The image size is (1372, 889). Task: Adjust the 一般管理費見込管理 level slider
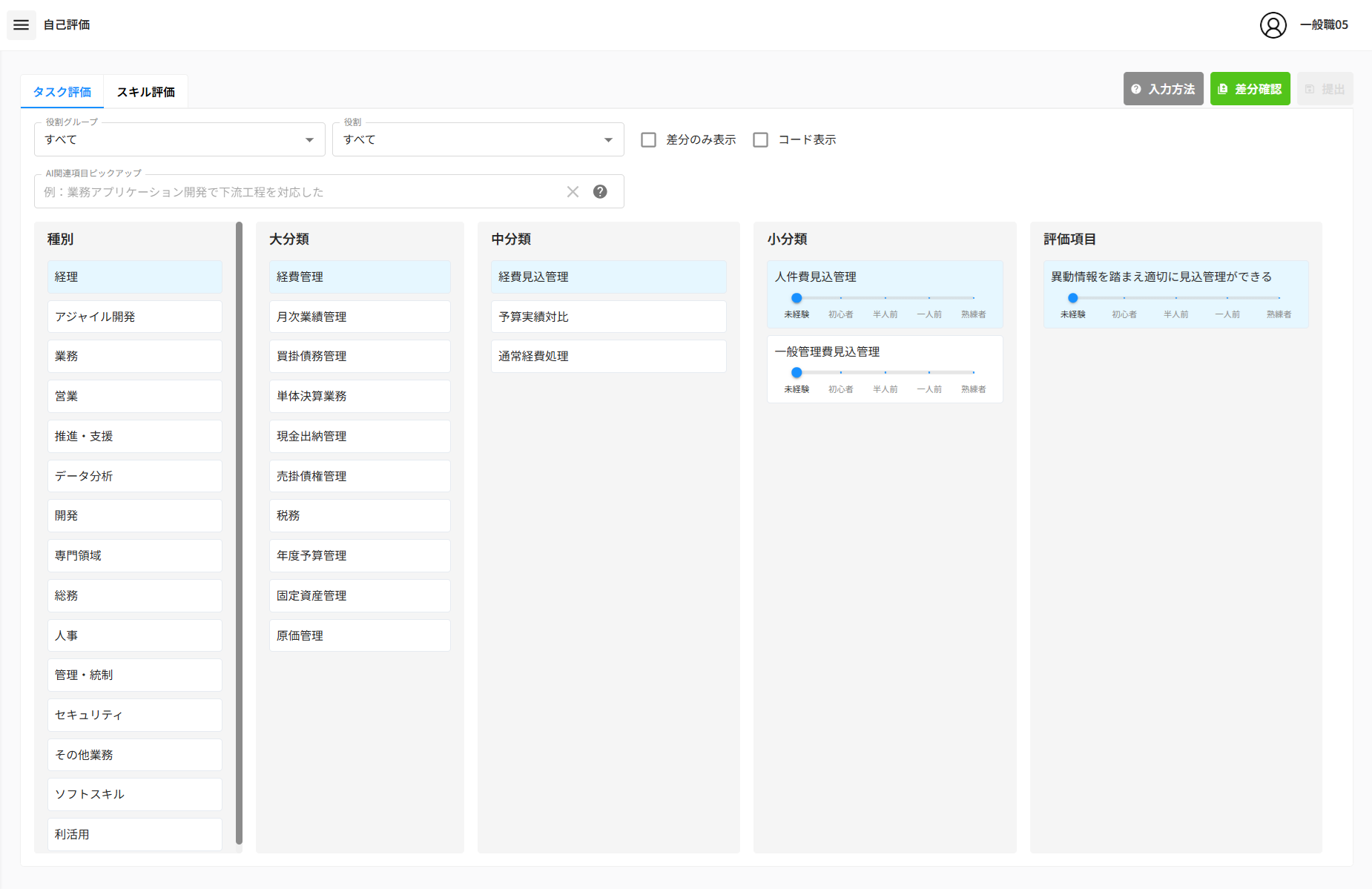click(x=885, y=372)
